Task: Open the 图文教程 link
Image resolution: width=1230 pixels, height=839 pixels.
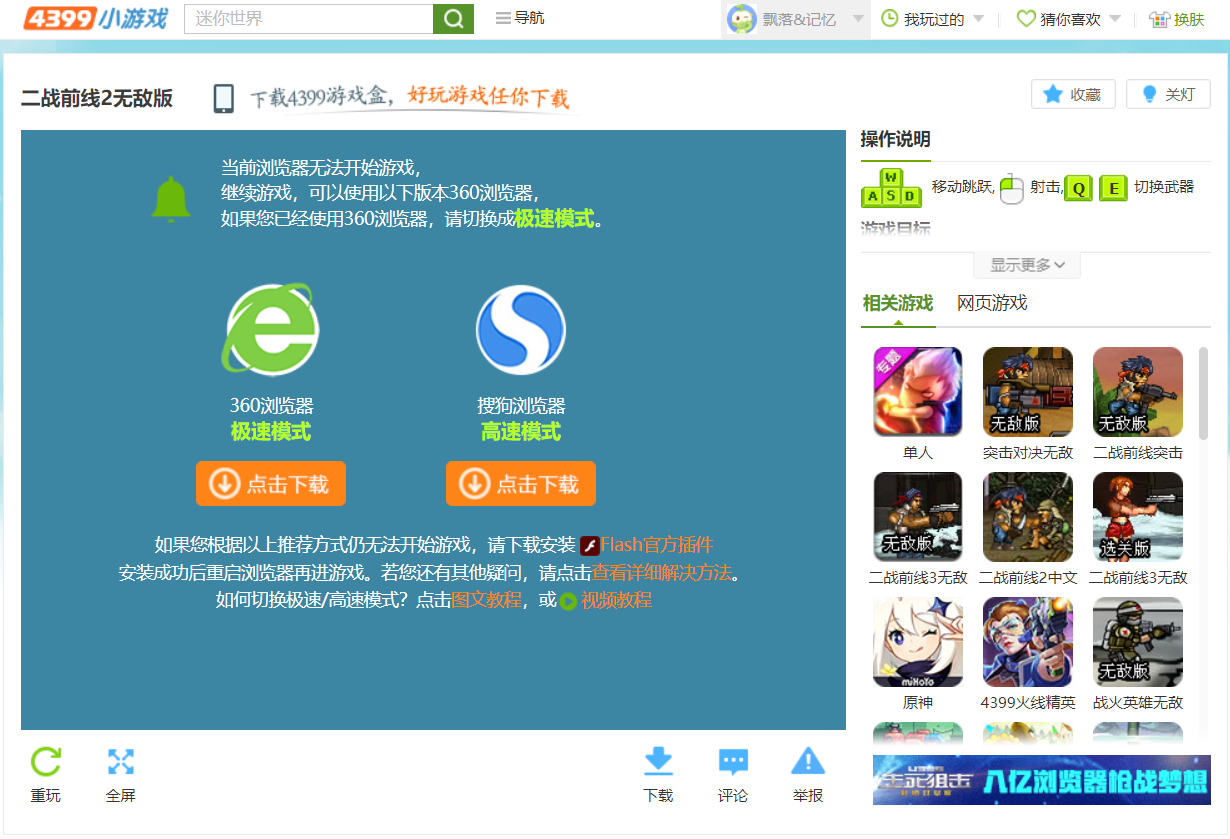Action: coord(487,600)
